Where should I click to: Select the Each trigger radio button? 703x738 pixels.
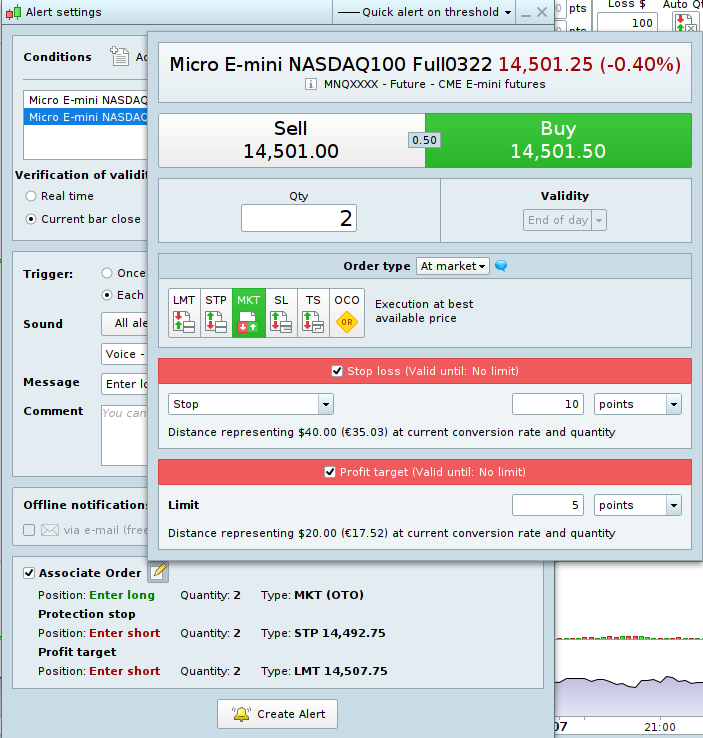(107, 295)
